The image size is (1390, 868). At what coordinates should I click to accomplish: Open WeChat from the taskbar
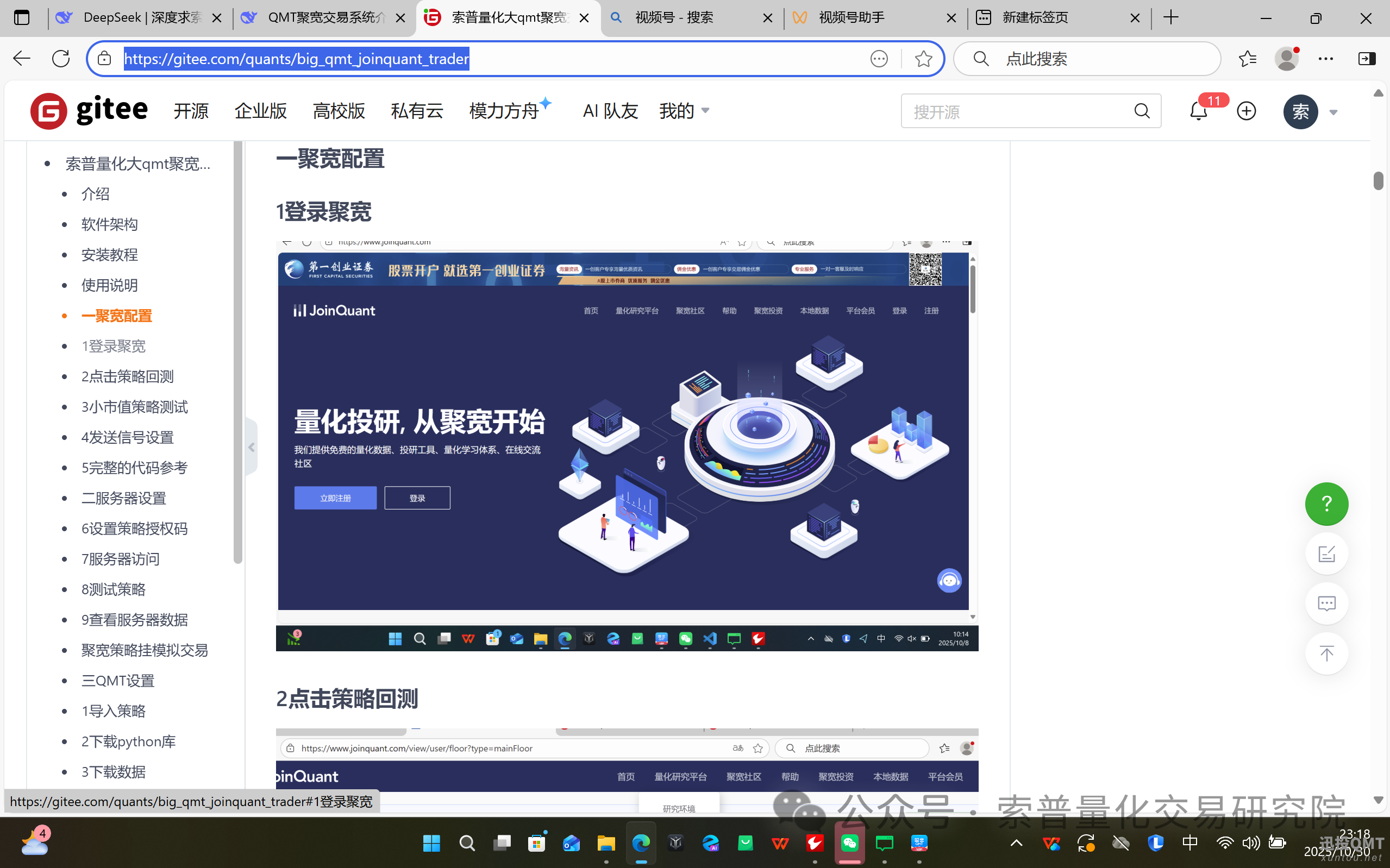tap(849, 842)
